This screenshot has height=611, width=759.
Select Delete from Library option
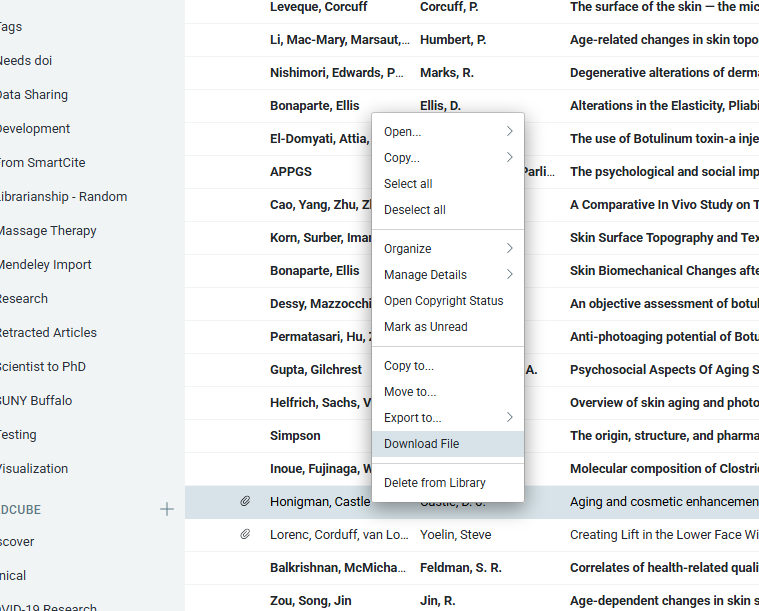pos(434,483)
